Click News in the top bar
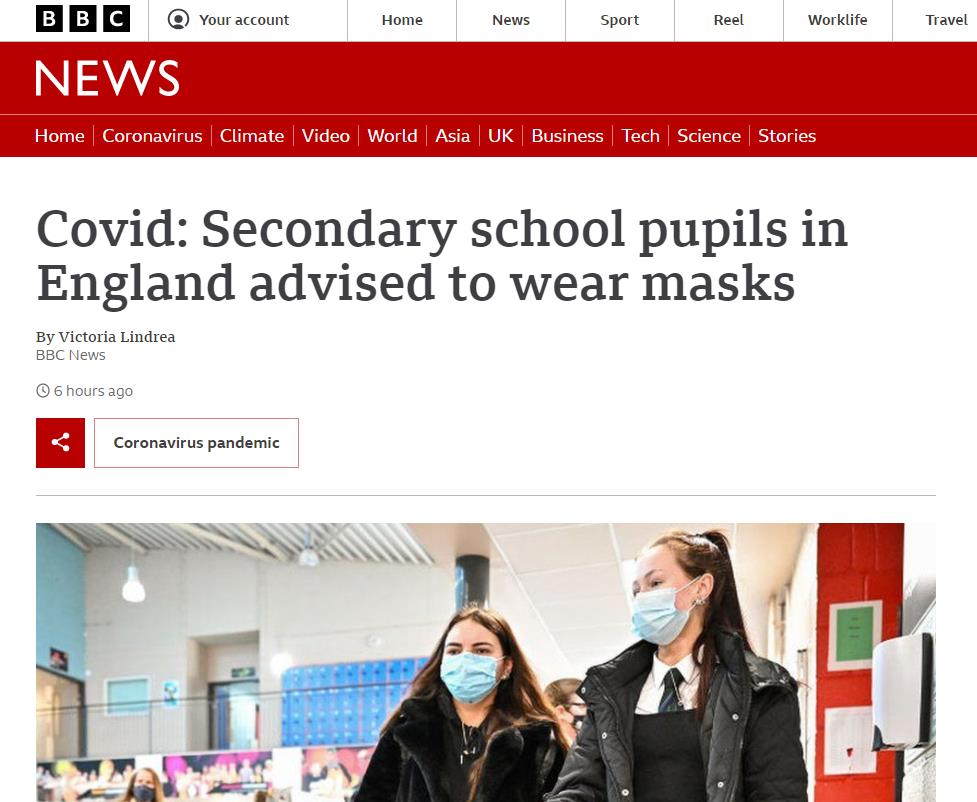This screenshot has height=802, width=977. [511, 20]
